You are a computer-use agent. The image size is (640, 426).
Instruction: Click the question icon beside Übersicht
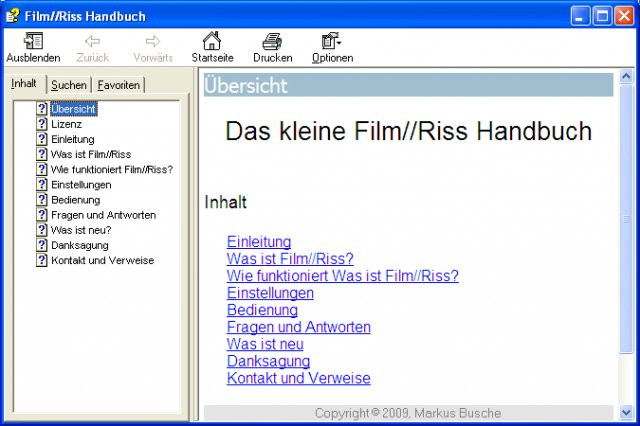[x=42, y=109]
